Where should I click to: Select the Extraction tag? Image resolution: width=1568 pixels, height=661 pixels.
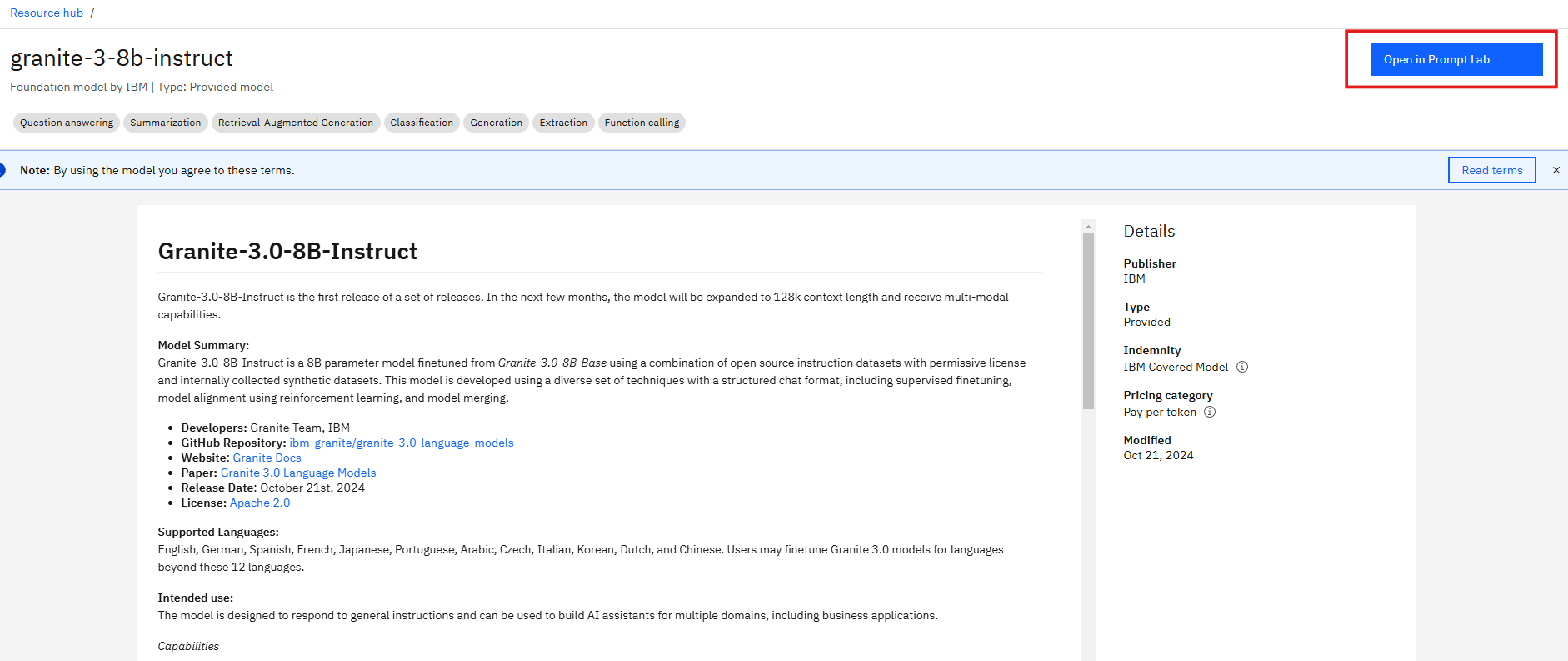coord(563,123)
